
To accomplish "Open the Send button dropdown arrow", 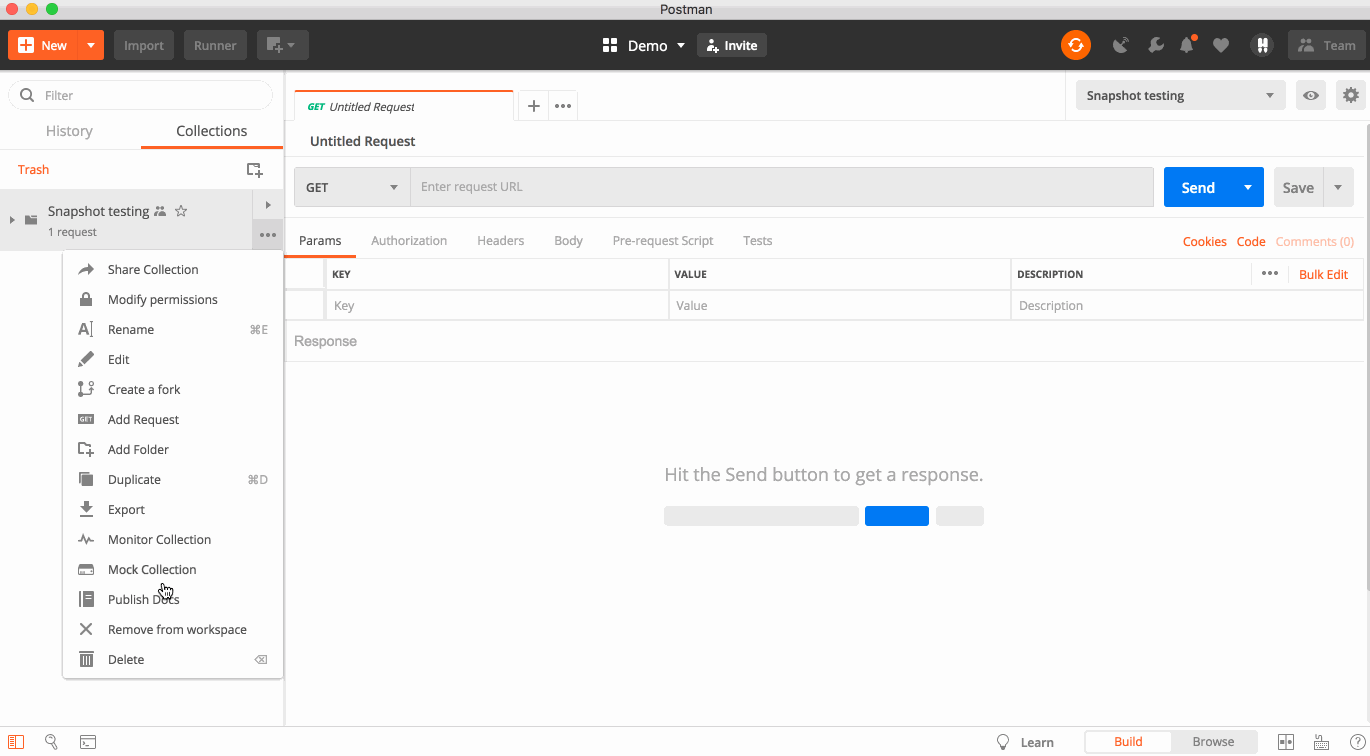I will point(1248,187).
